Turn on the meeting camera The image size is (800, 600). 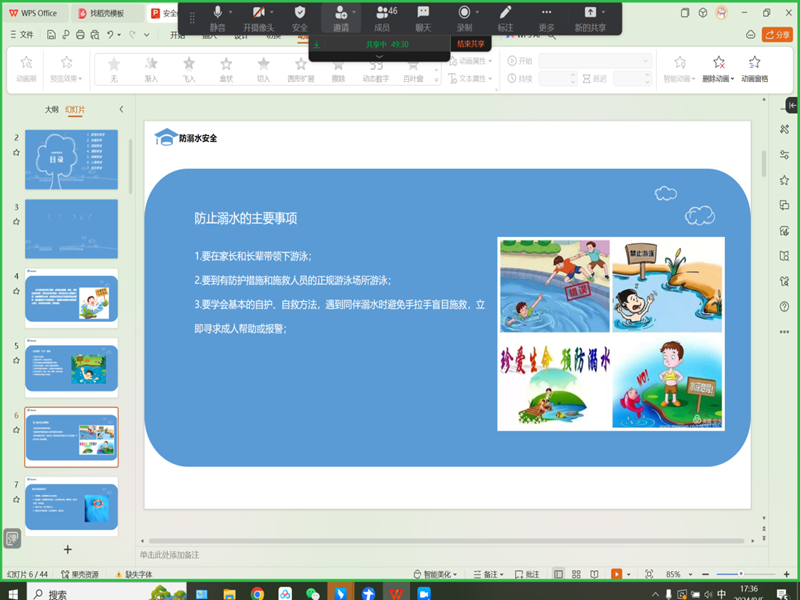(260, 17)
